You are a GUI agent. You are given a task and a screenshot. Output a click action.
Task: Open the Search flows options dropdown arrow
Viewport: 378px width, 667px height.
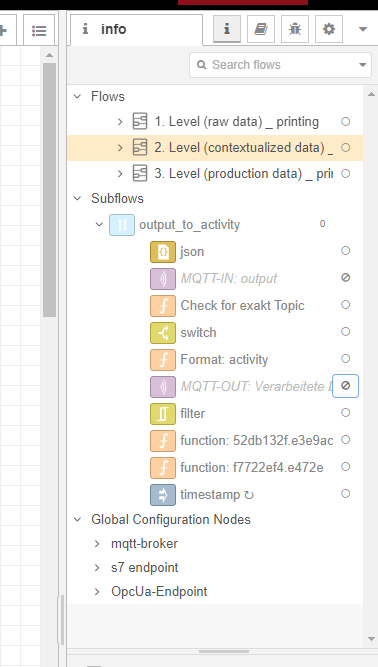pyautogui.click(x=363, y=65)
